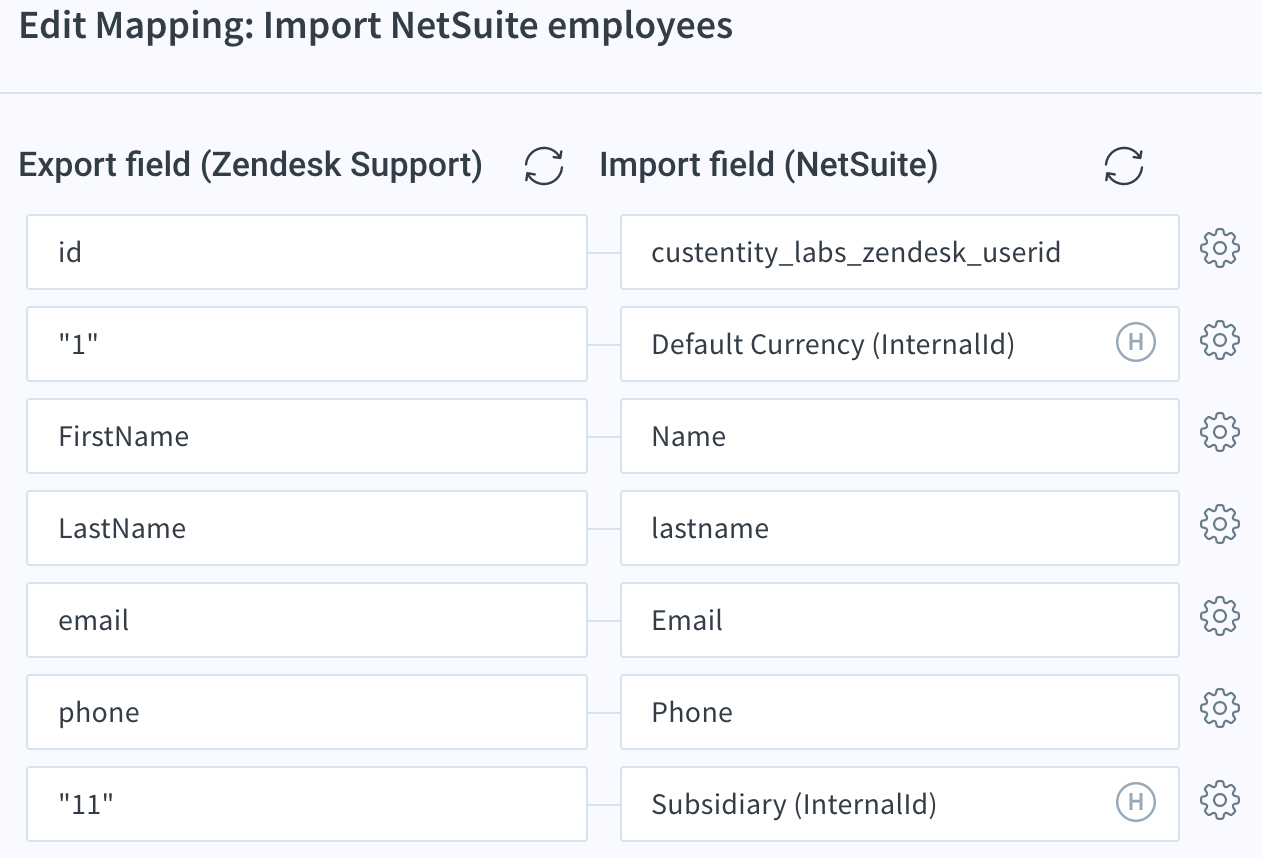1262x858 pixels.
Task: Open settings gear for Name mapping
Action: click(x=1220, y=433)
